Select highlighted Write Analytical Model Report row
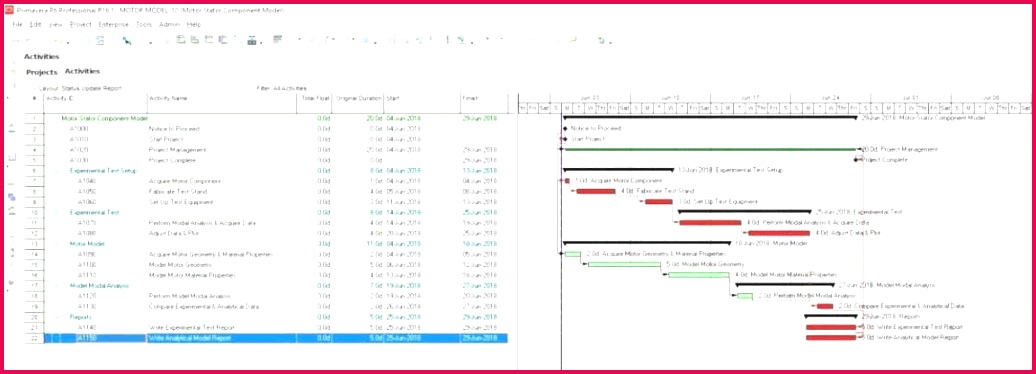The image size is (1036, 374). pos(276,338)
